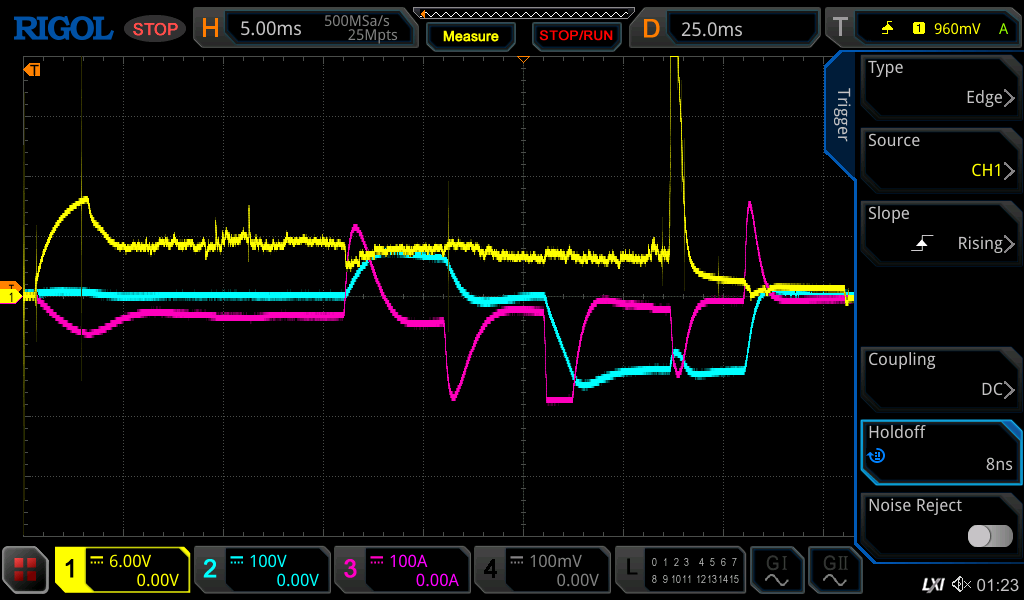Select the vertical Trigger tab

(x=842, y=115)
